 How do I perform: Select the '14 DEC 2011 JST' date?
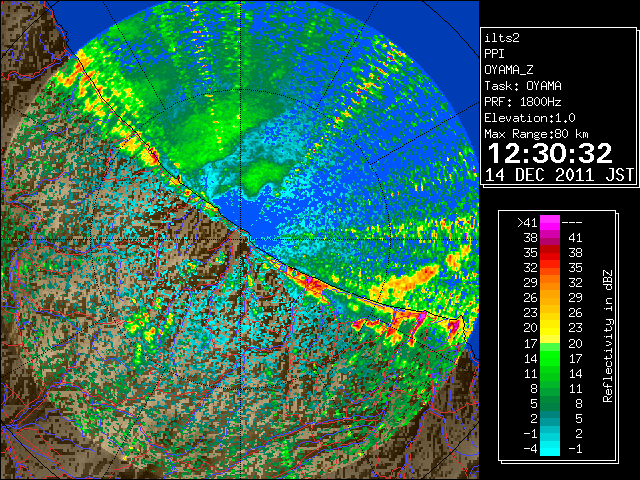point(559,175)
